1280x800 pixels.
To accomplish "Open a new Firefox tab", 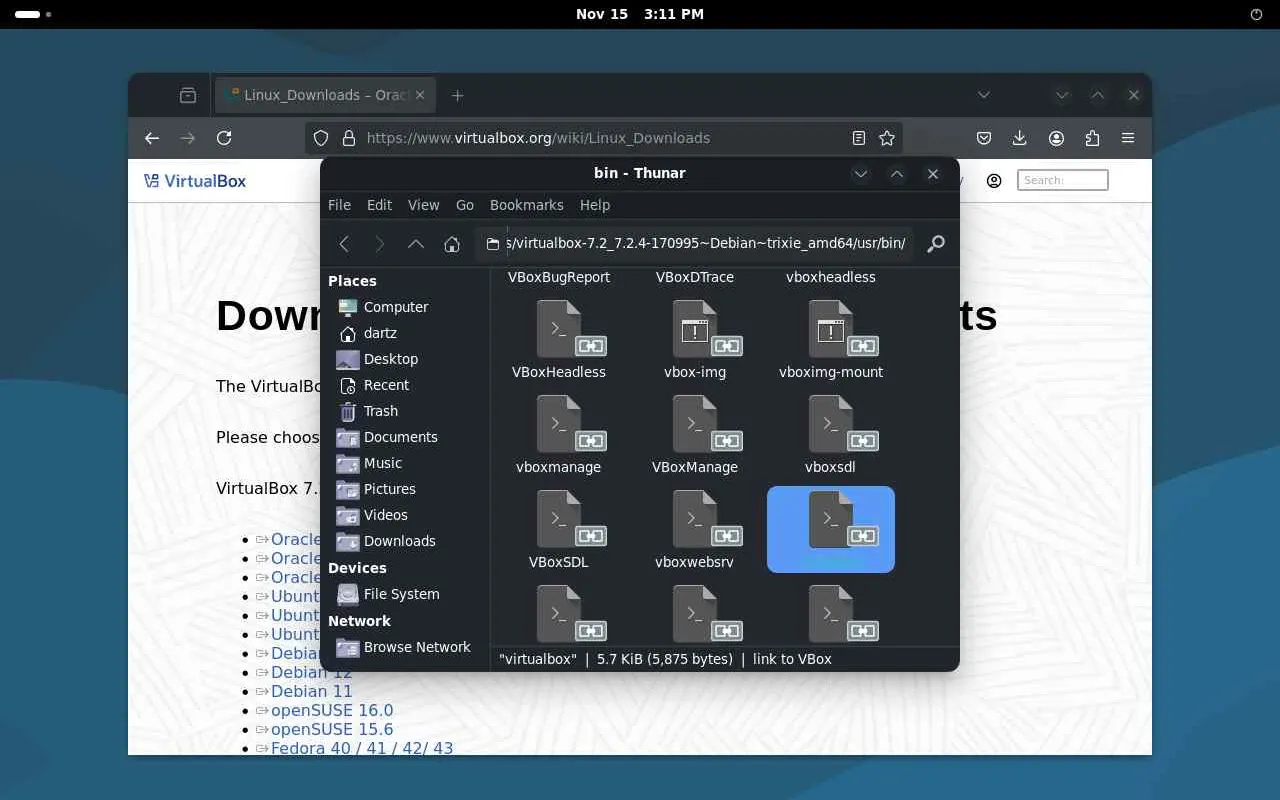I will click(x=457, y=95).
